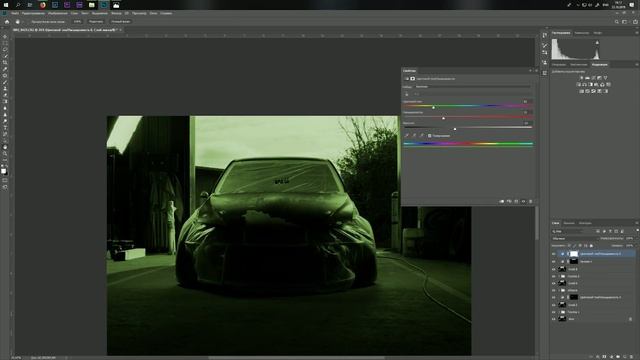Enable the Colorize (Тонирование) checkbox
Image resolution: width=640 pixels, height=360 pixels.
[x=429, y=136]
